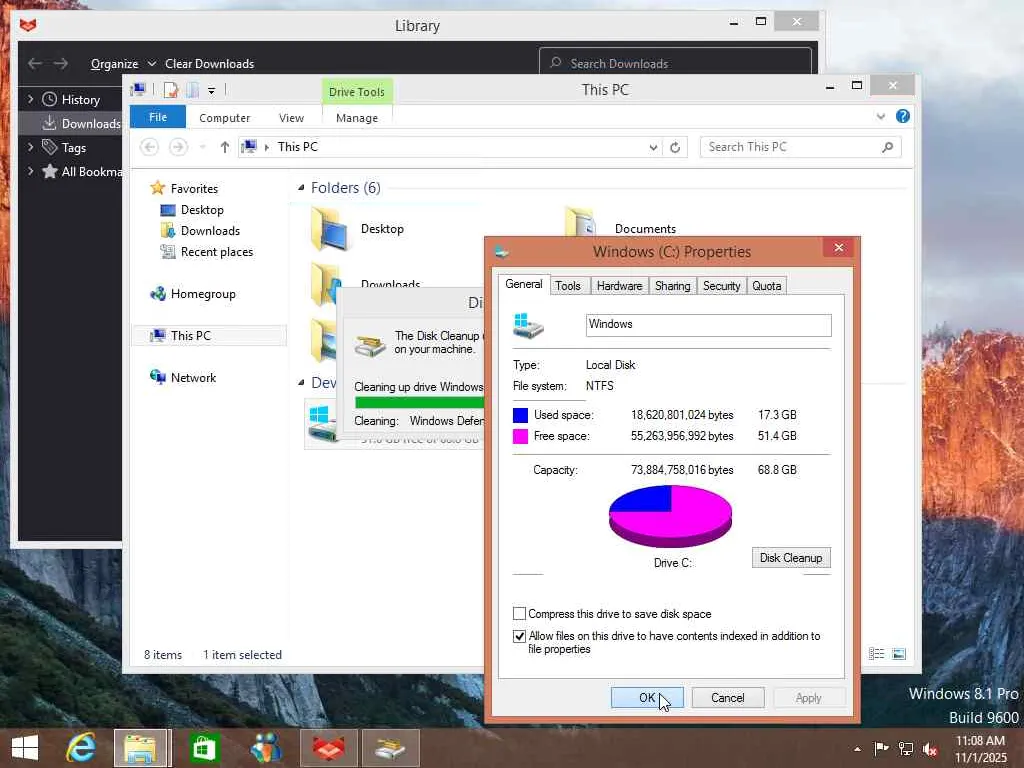Expand the Explorer ribbon with the chevron
This screenshot has height=768, width=1024.
click(881, 117)
